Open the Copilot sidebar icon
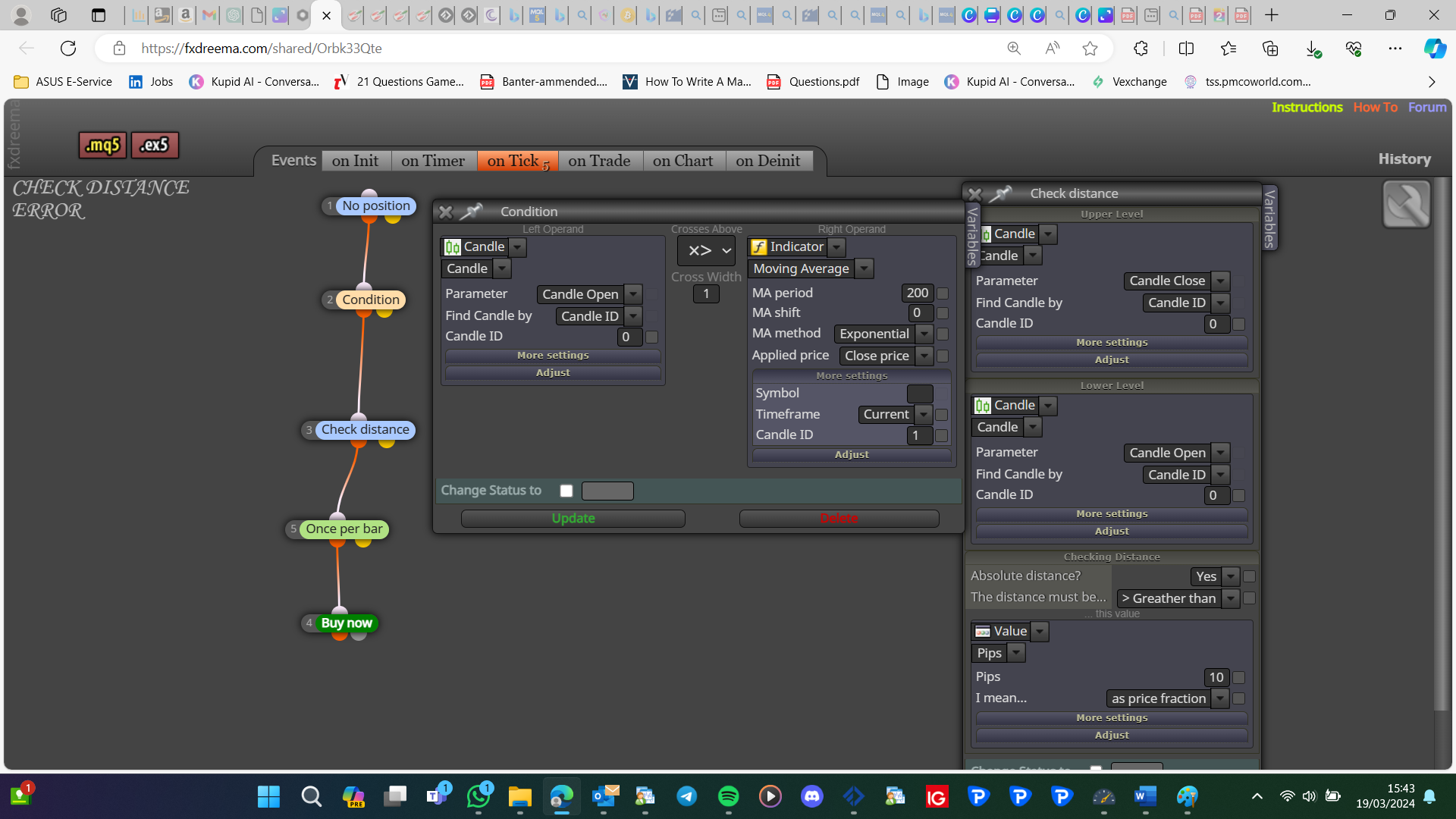 1435,49
